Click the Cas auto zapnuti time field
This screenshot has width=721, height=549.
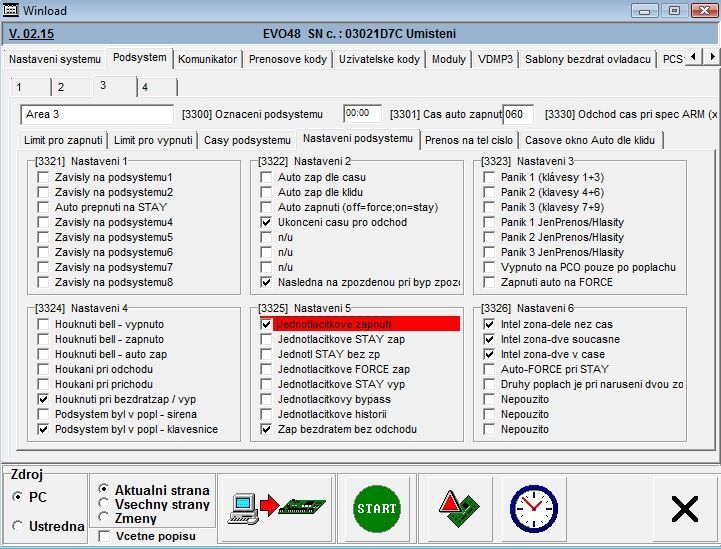pos(362,114)
